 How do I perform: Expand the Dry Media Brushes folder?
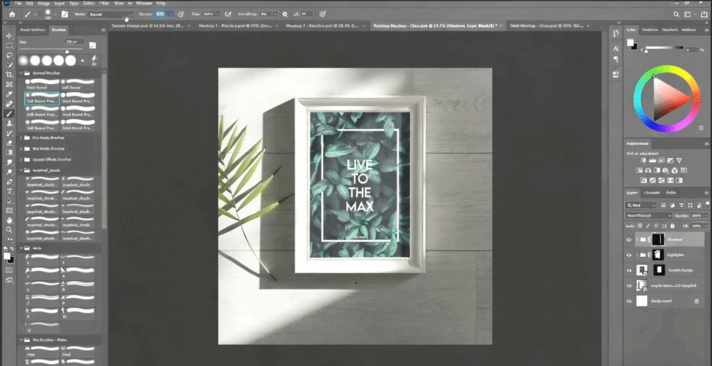(x=21, y=138)
